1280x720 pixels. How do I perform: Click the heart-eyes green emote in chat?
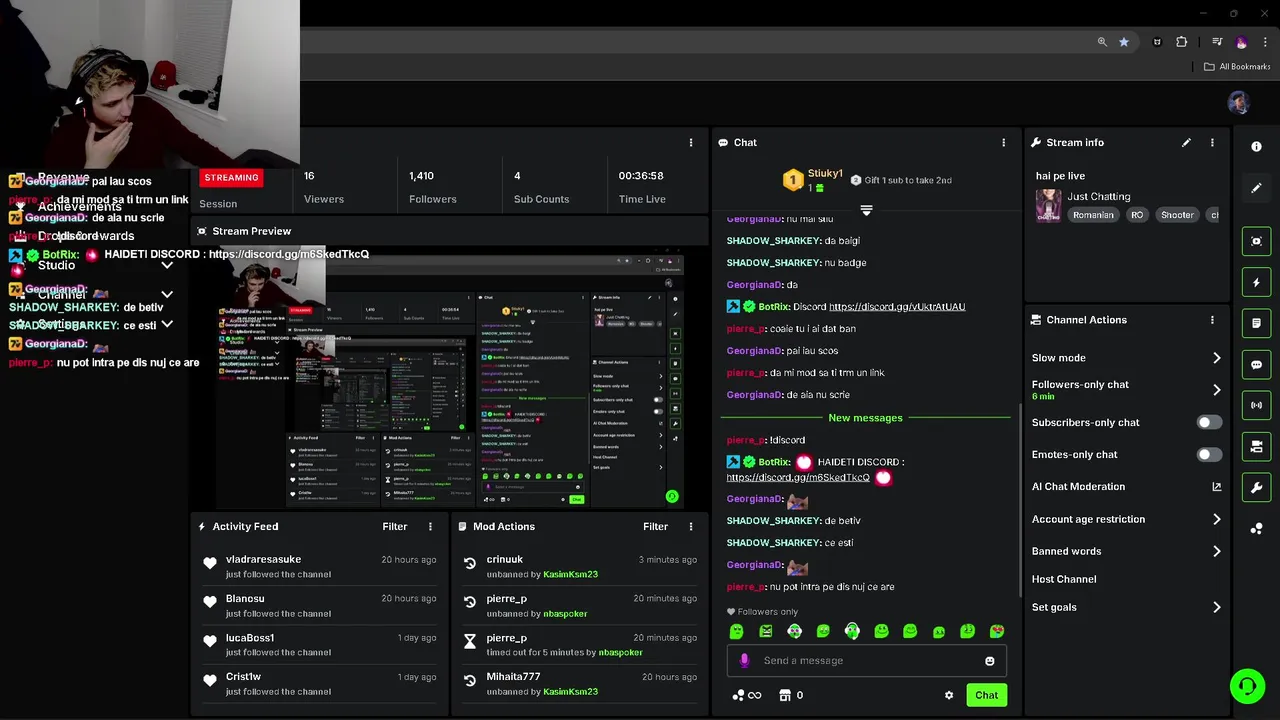click(997, 631)
